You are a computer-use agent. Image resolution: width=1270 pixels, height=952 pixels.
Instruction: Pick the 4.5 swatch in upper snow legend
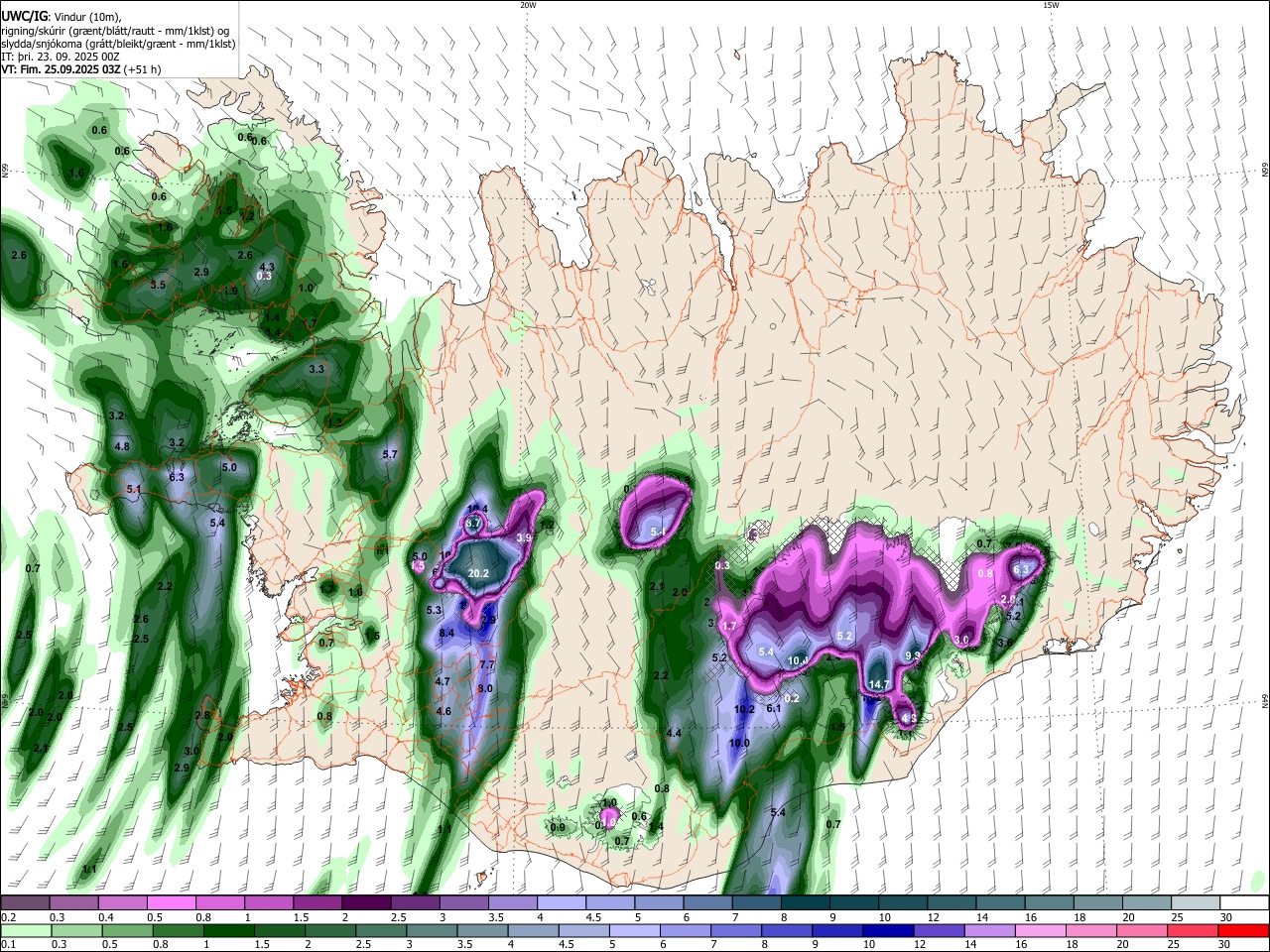coord(610,902)
